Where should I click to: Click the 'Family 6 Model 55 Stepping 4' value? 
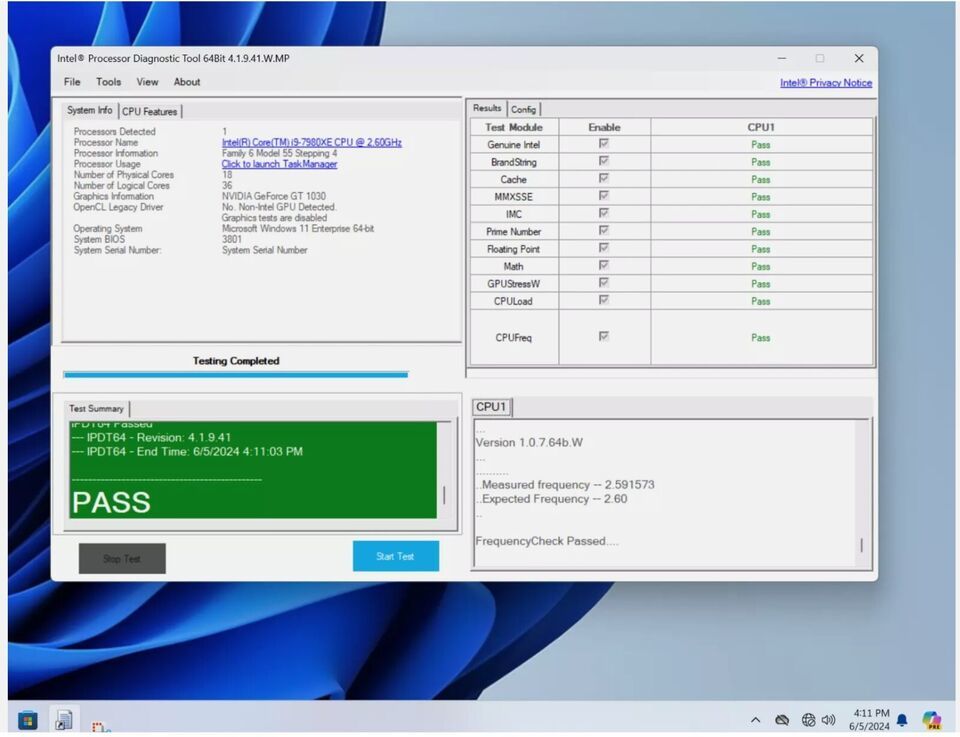(x=279, y=154)
